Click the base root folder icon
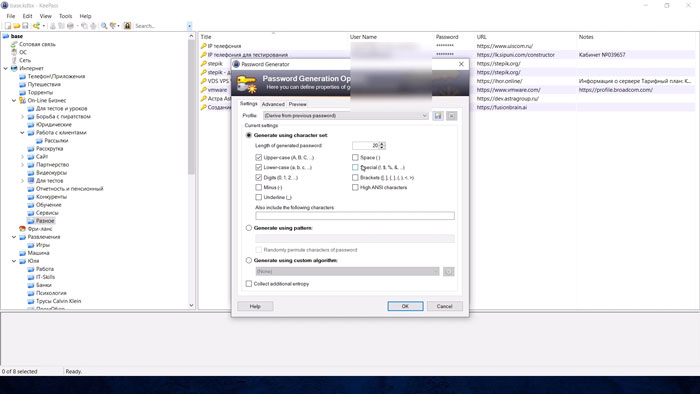Viewport: 700px width, 394px height. [6, 36]
